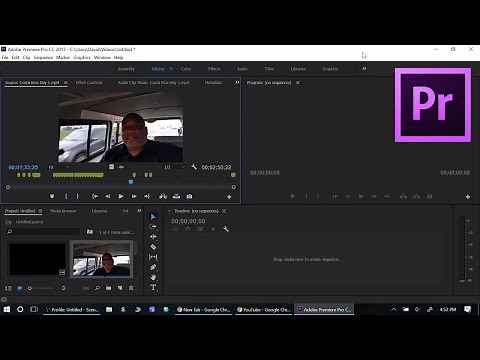Click Drag Audio Only icon in Source monitor
The image size is (480, 360).
pos(121,167)
